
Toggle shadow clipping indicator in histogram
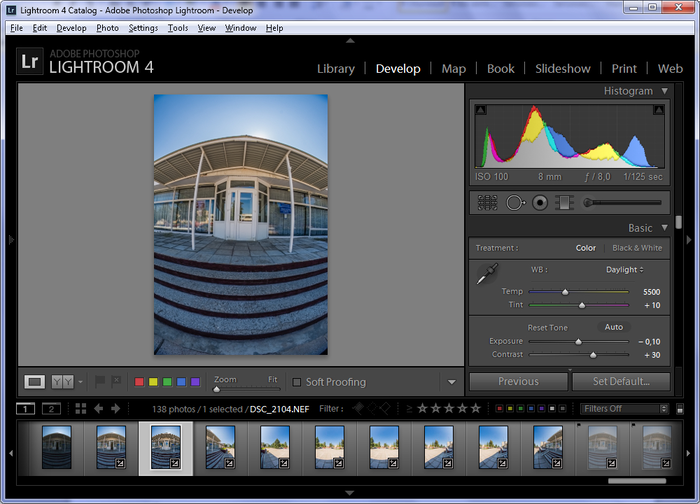pyautogui.click(x=480, y=110)
